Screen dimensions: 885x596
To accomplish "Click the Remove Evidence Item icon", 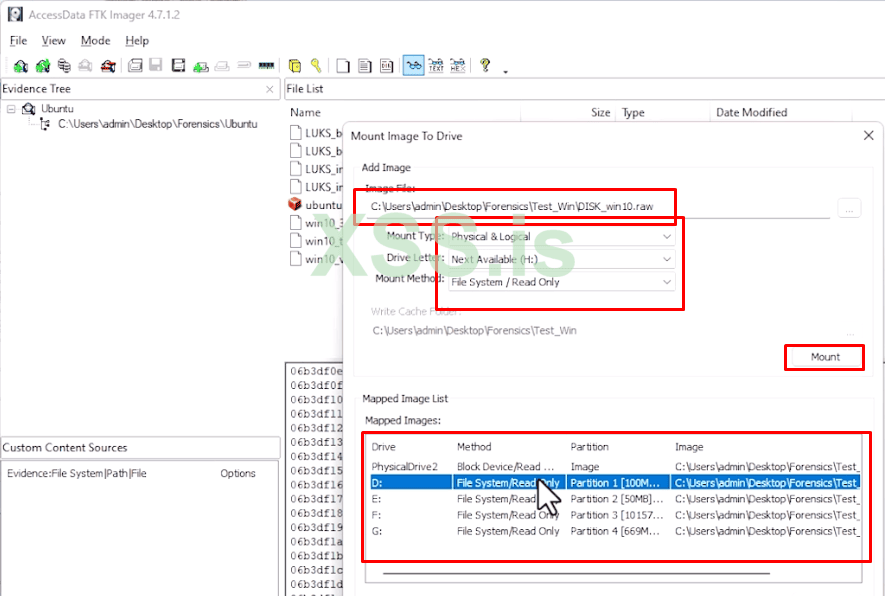I will tap(85, 66).
